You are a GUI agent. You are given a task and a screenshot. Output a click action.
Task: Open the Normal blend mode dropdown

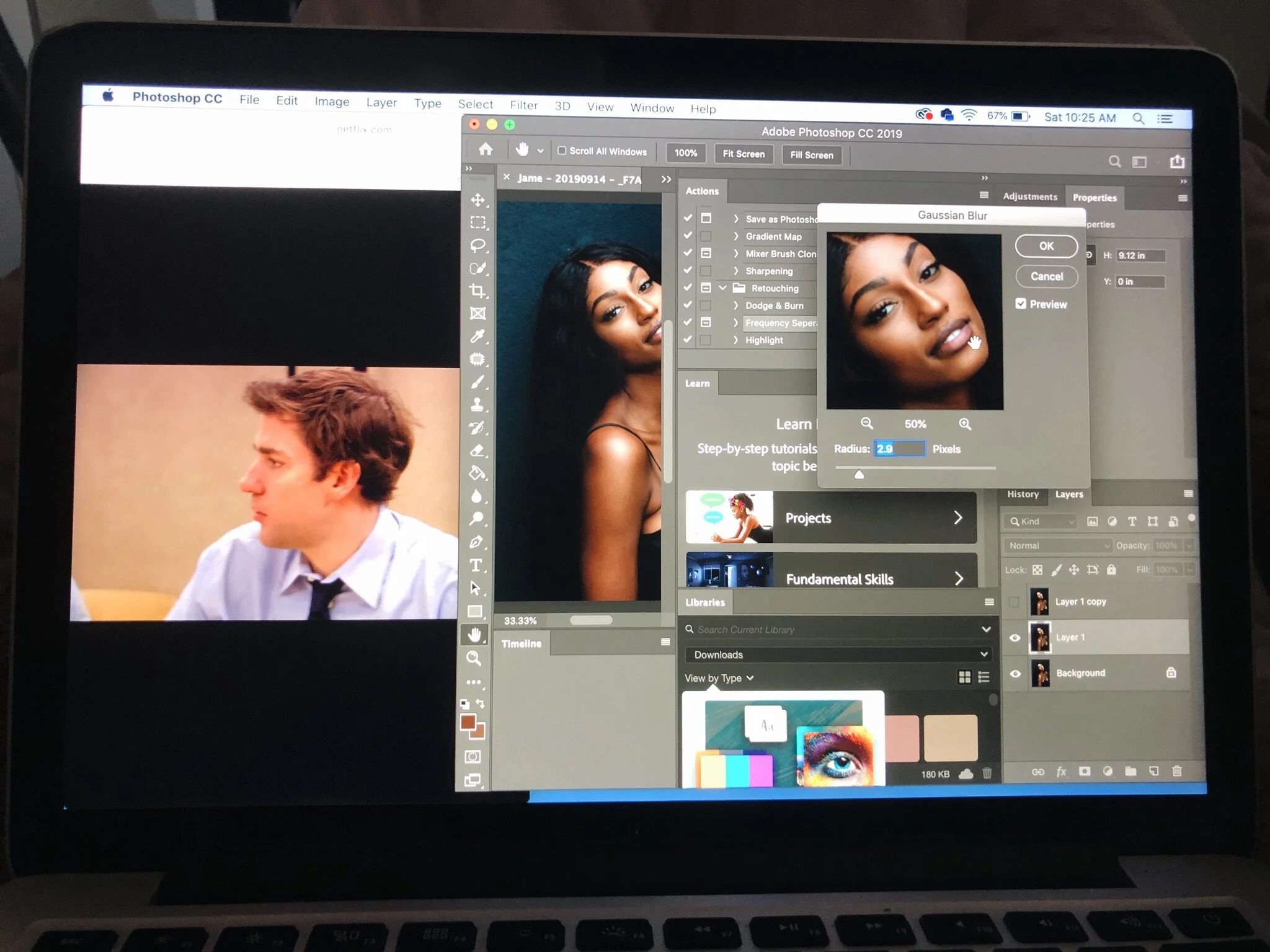(1057, 545)
